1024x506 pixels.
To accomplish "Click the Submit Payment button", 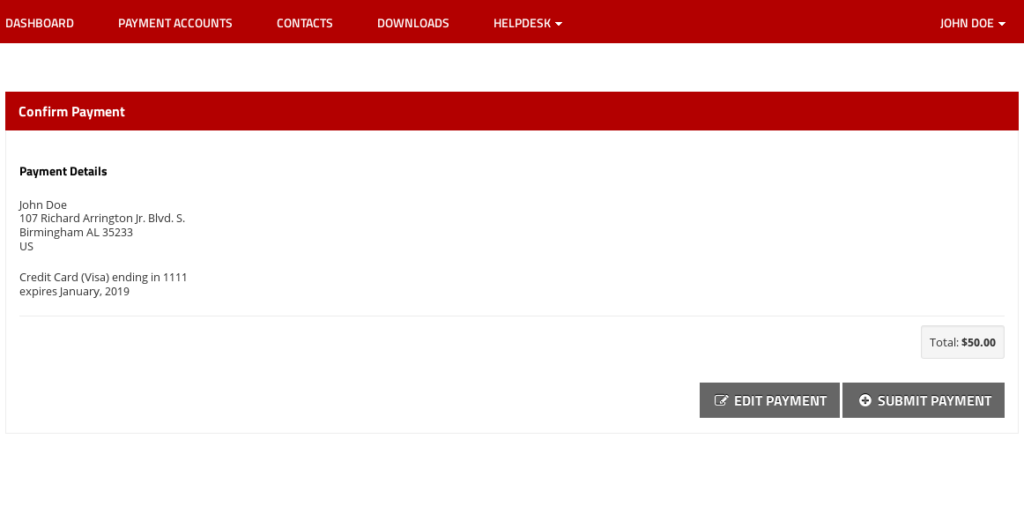I will [923, 400].
